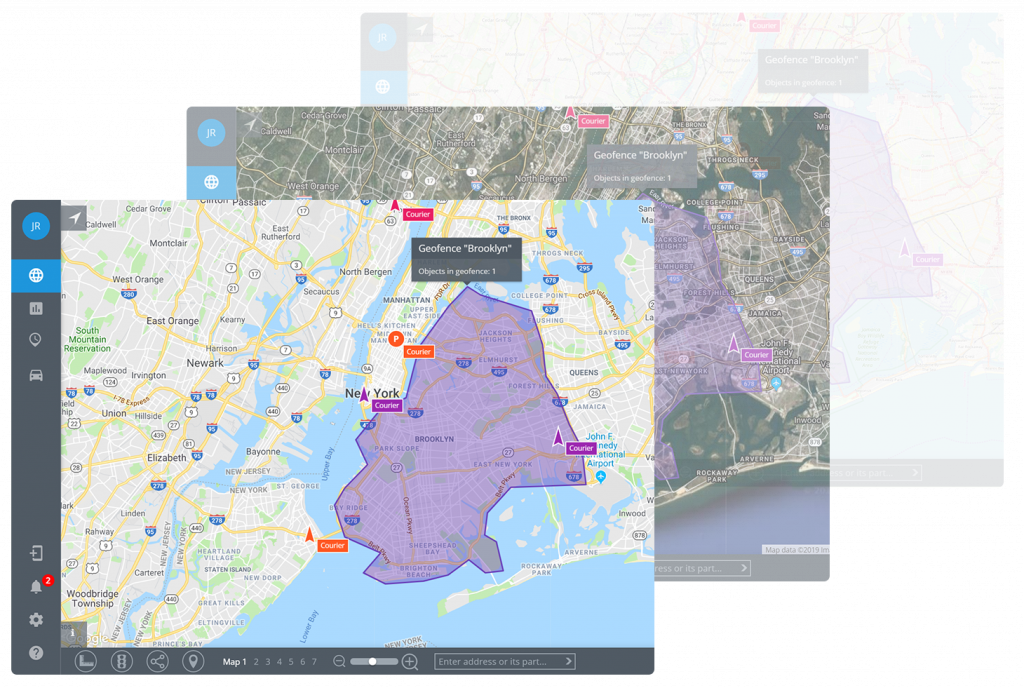Image resolution: width=1024 pixels, height=688 pixels.
Task: Select the ruler measurement tool
Action: coord(86,662)
